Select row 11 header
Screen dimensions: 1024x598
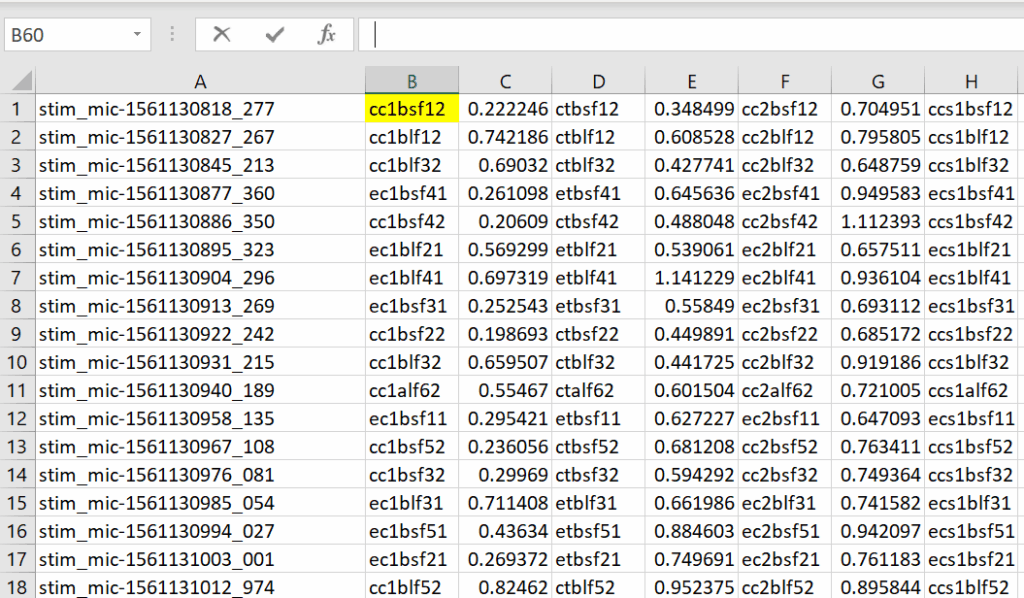pos(17,390)
